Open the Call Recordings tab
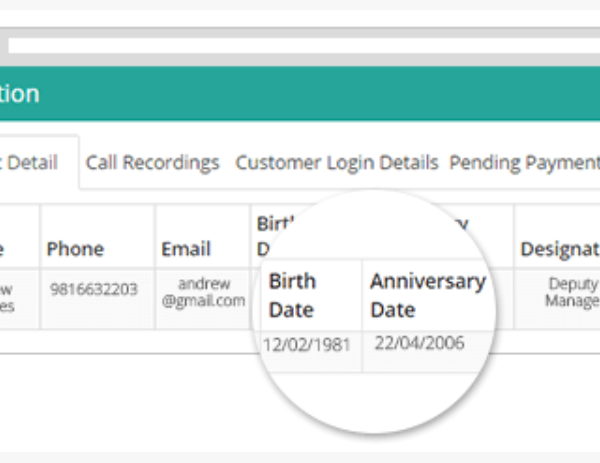Screen dimensions: 600x463 coord(152,163)
